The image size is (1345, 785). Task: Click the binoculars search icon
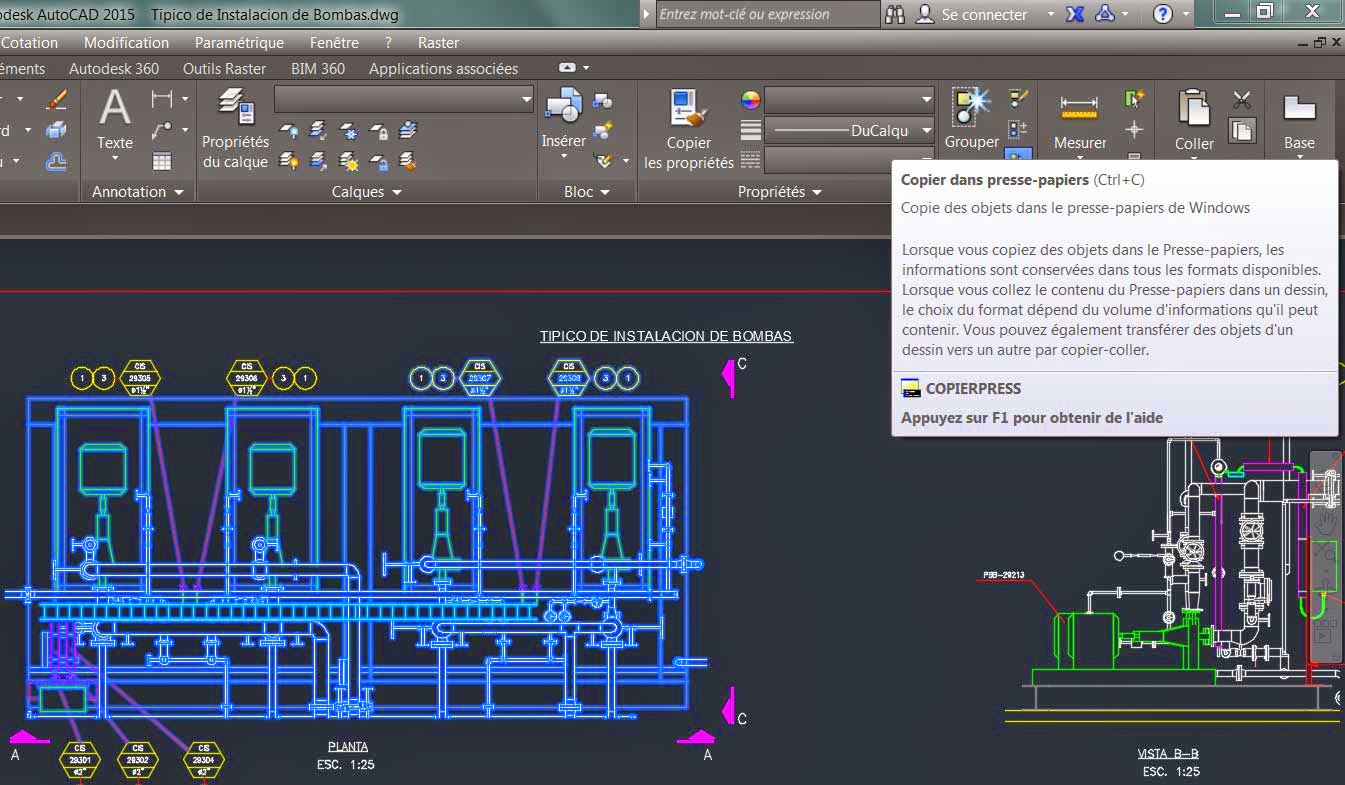click(895, 14)
